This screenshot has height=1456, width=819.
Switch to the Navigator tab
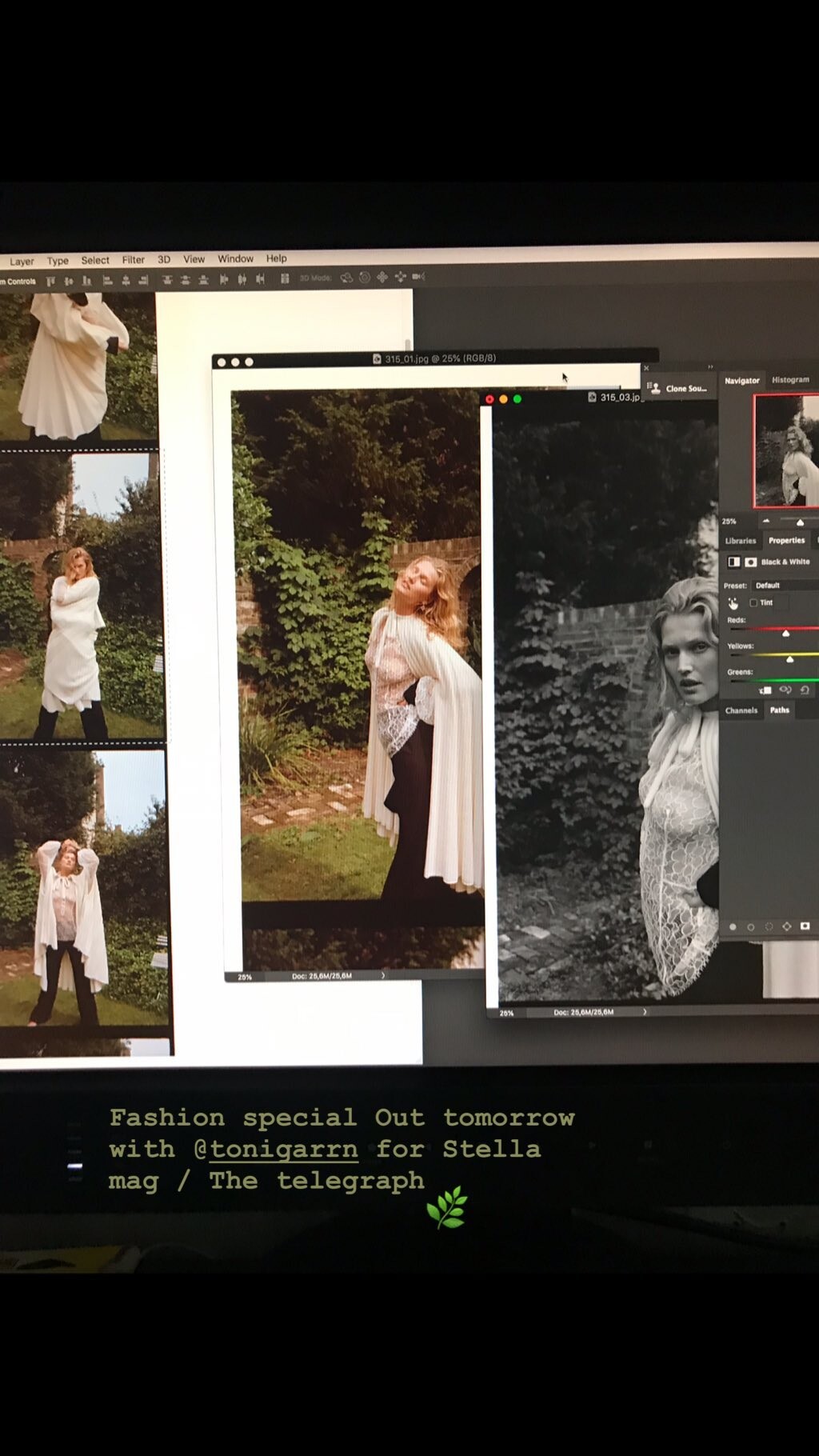[742, 381]
